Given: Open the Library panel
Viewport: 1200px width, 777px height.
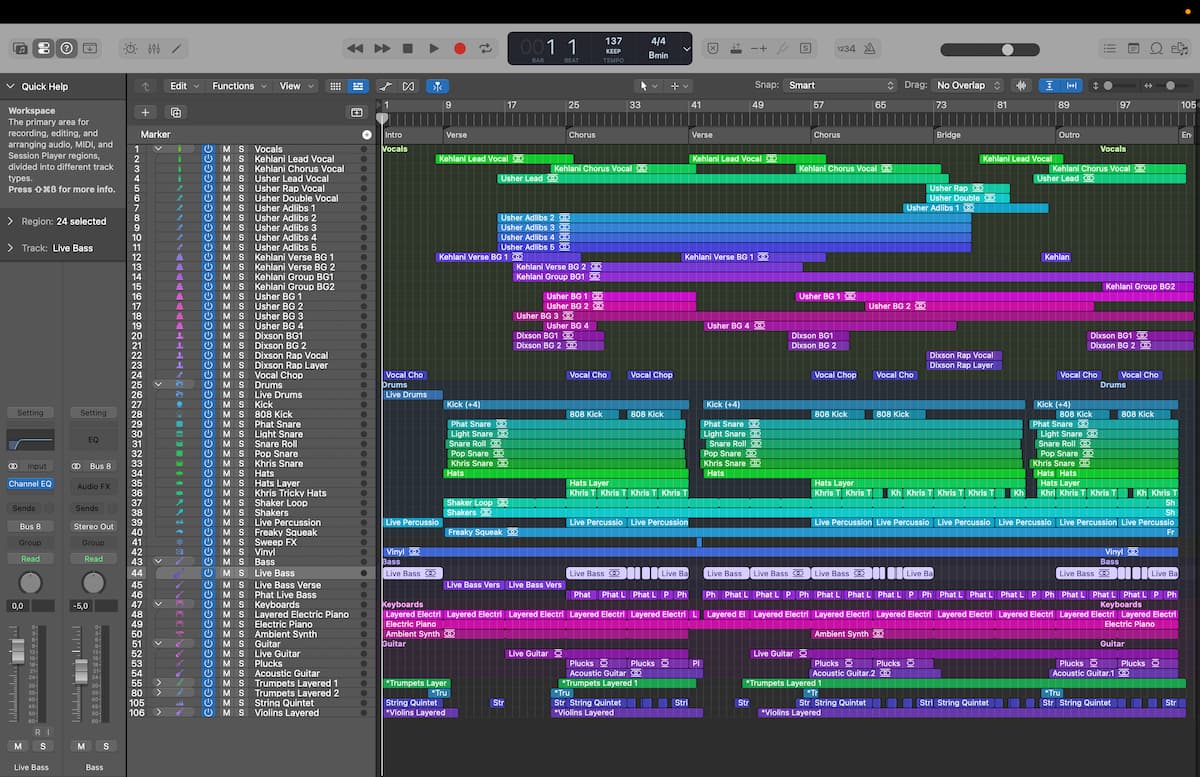Looking at the screenshot, I should 20,48.
